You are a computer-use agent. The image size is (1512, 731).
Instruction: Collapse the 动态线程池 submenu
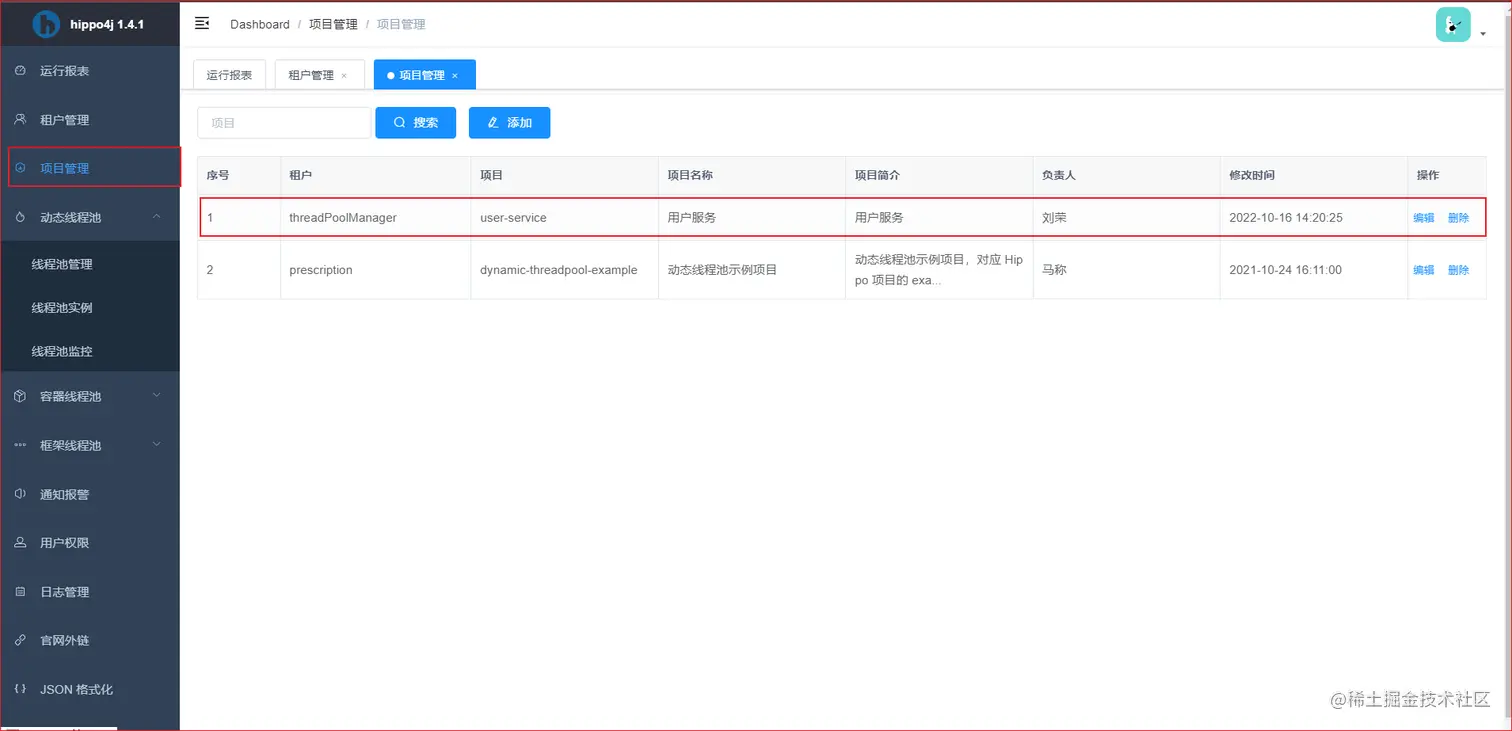157,216
